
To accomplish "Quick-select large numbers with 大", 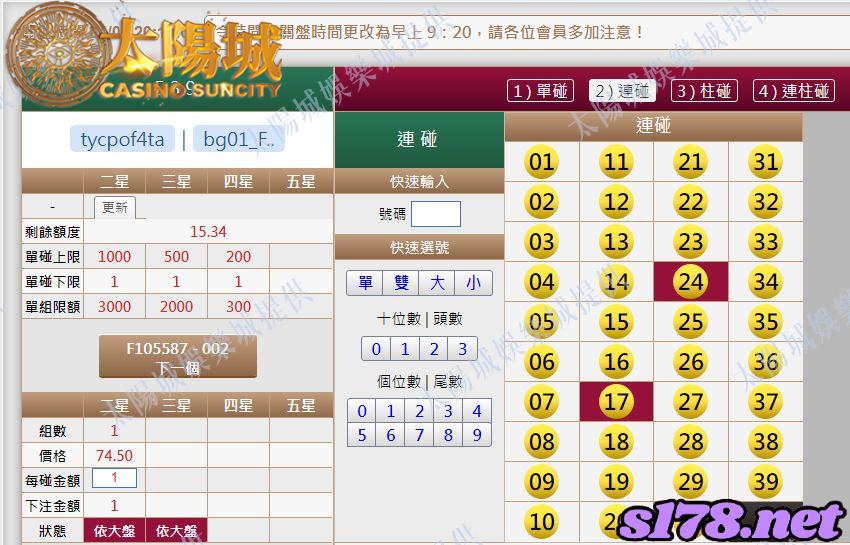I will tap(437, 283).
